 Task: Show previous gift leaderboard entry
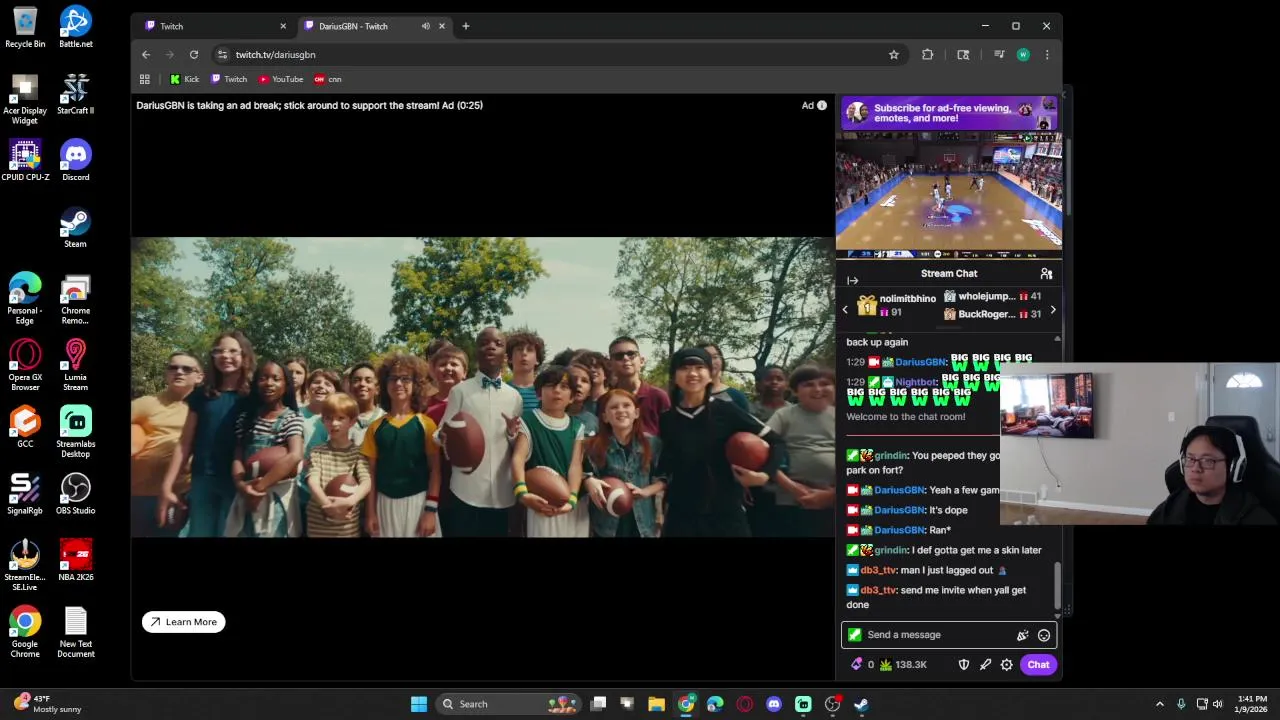[x=845, y=309]
